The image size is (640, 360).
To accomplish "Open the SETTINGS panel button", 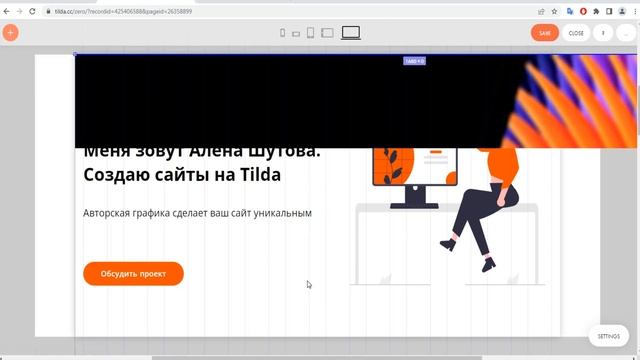I will pyautogui.click(x=609, y=336).
